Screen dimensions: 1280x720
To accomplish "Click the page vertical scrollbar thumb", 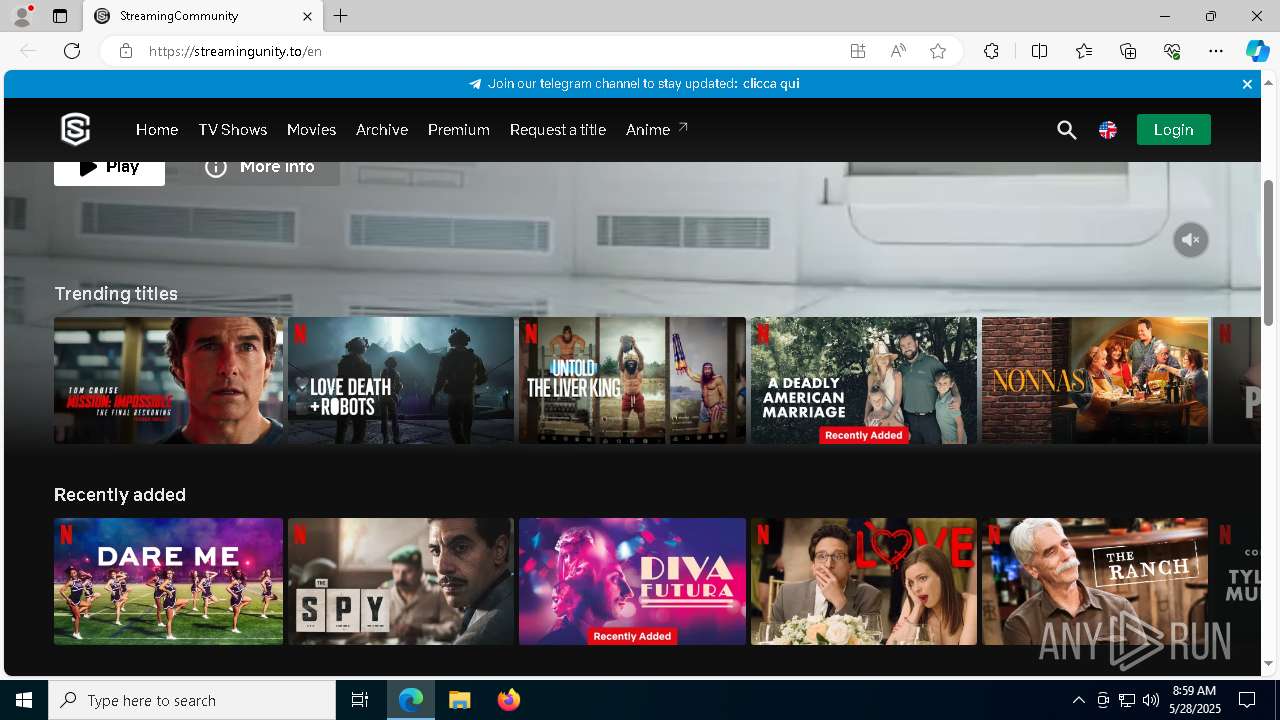I will coord(1269,252).
